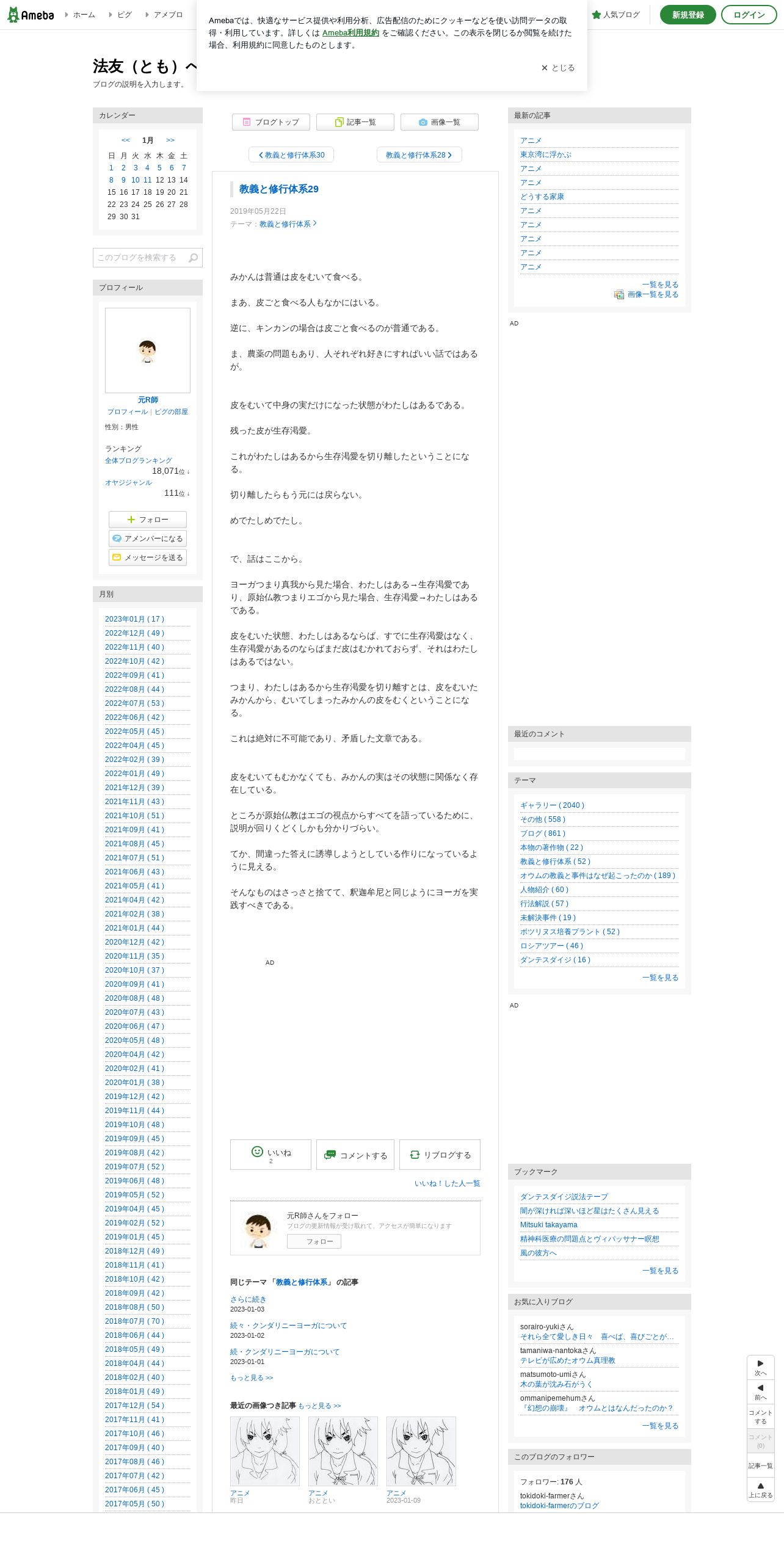Screen dimensions: 784x1568
Task: Open アニメ thumbnail dated 2023-01-09
Action: click(421, 1451)
